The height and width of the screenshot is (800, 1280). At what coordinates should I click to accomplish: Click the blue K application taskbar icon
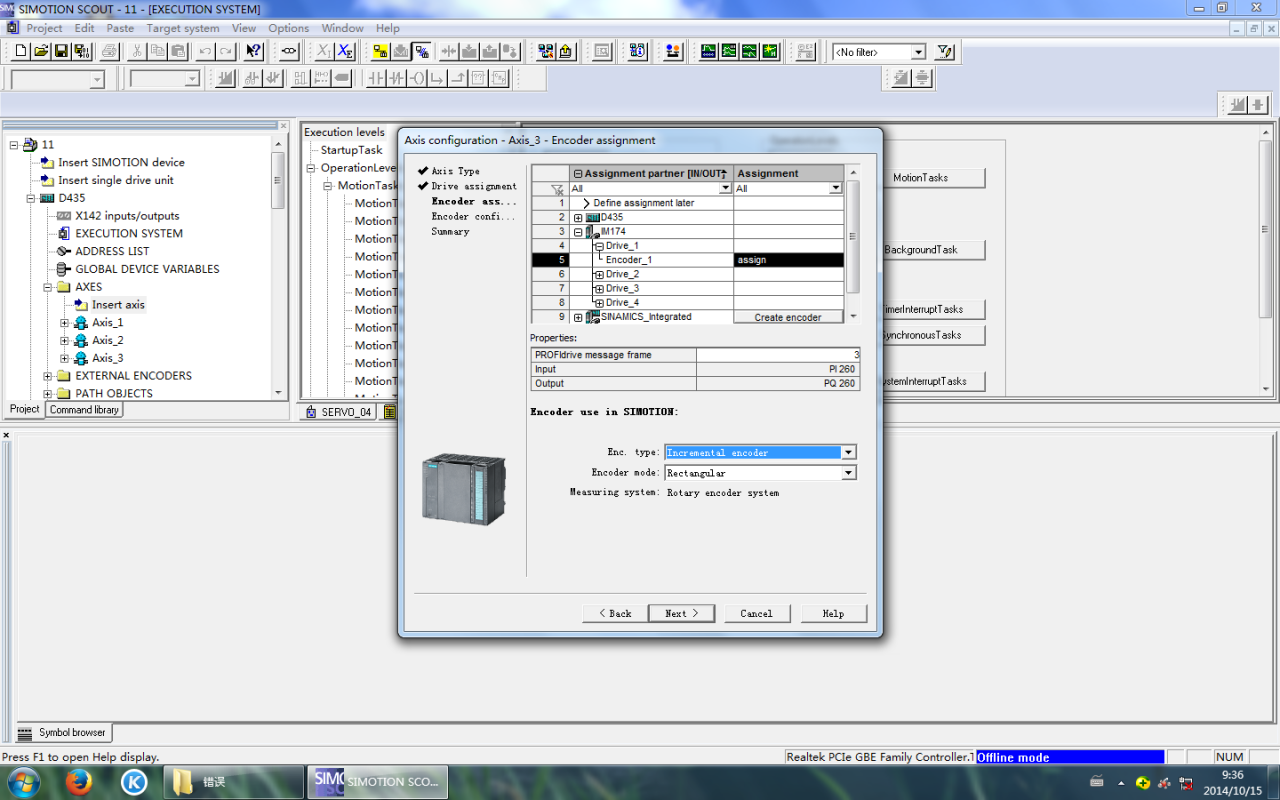pyautogui.click(x=134, y=781)
